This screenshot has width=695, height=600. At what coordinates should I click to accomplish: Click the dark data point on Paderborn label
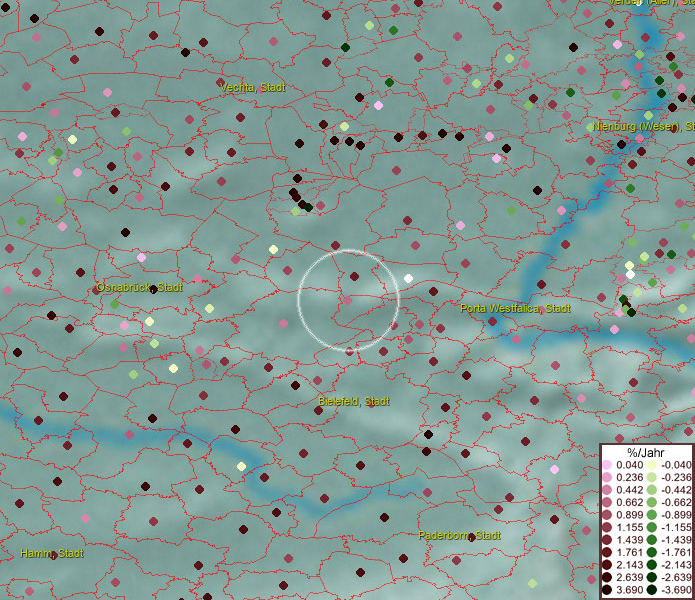pos(472,538)
